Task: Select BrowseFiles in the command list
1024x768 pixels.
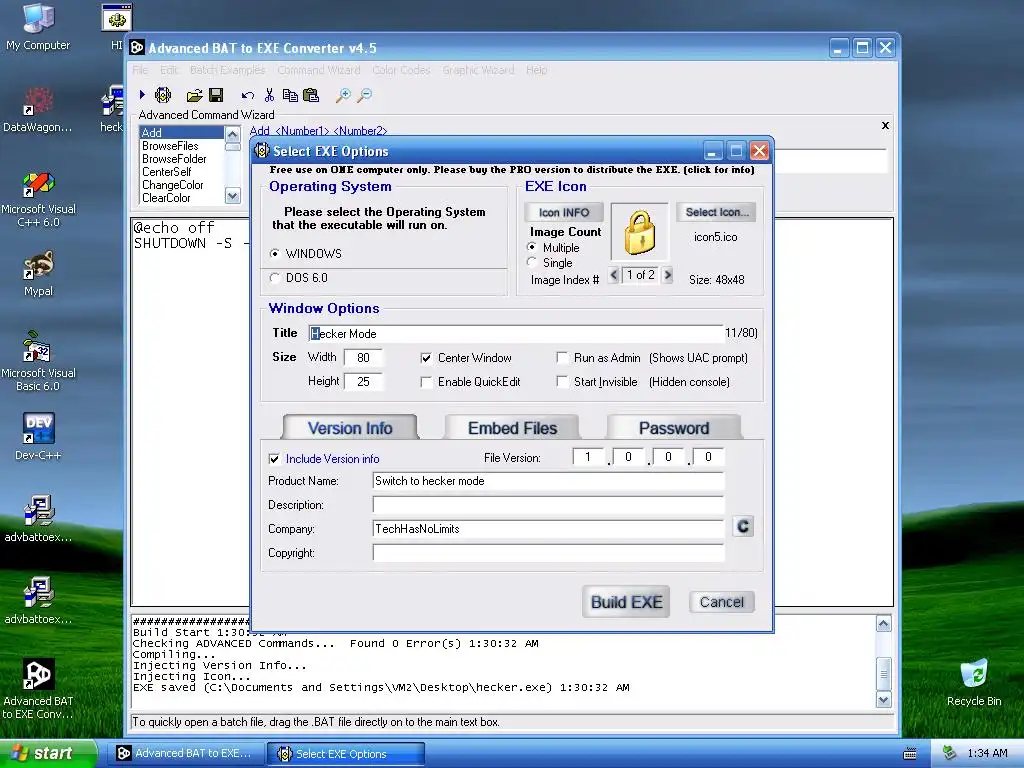Action: coord(182,146)
